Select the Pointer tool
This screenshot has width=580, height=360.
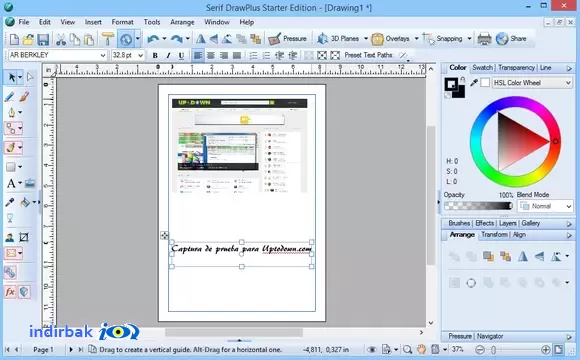tap(12, 77)
